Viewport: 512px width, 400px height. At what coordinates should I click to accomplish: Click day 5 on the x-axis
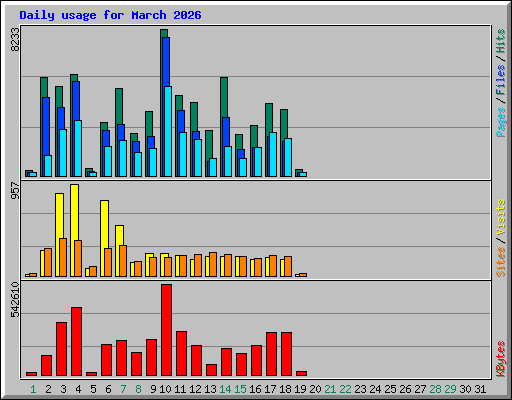(x=93, y=389)
